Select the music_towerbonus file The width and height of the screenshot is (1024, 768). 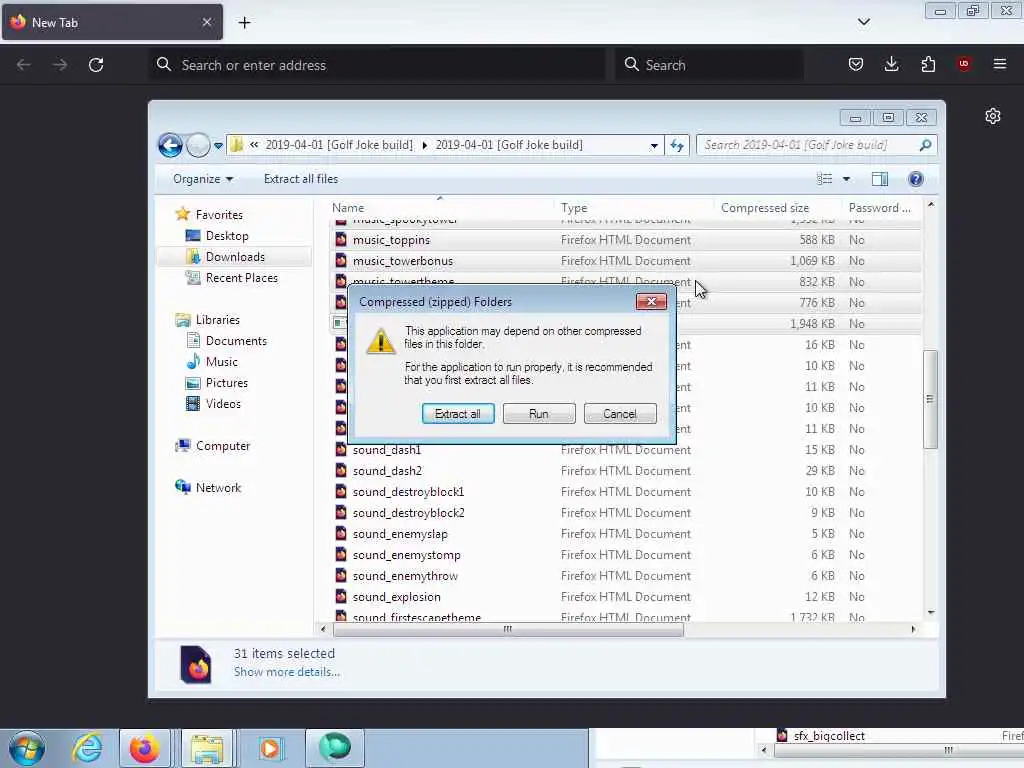click(402, 261)
